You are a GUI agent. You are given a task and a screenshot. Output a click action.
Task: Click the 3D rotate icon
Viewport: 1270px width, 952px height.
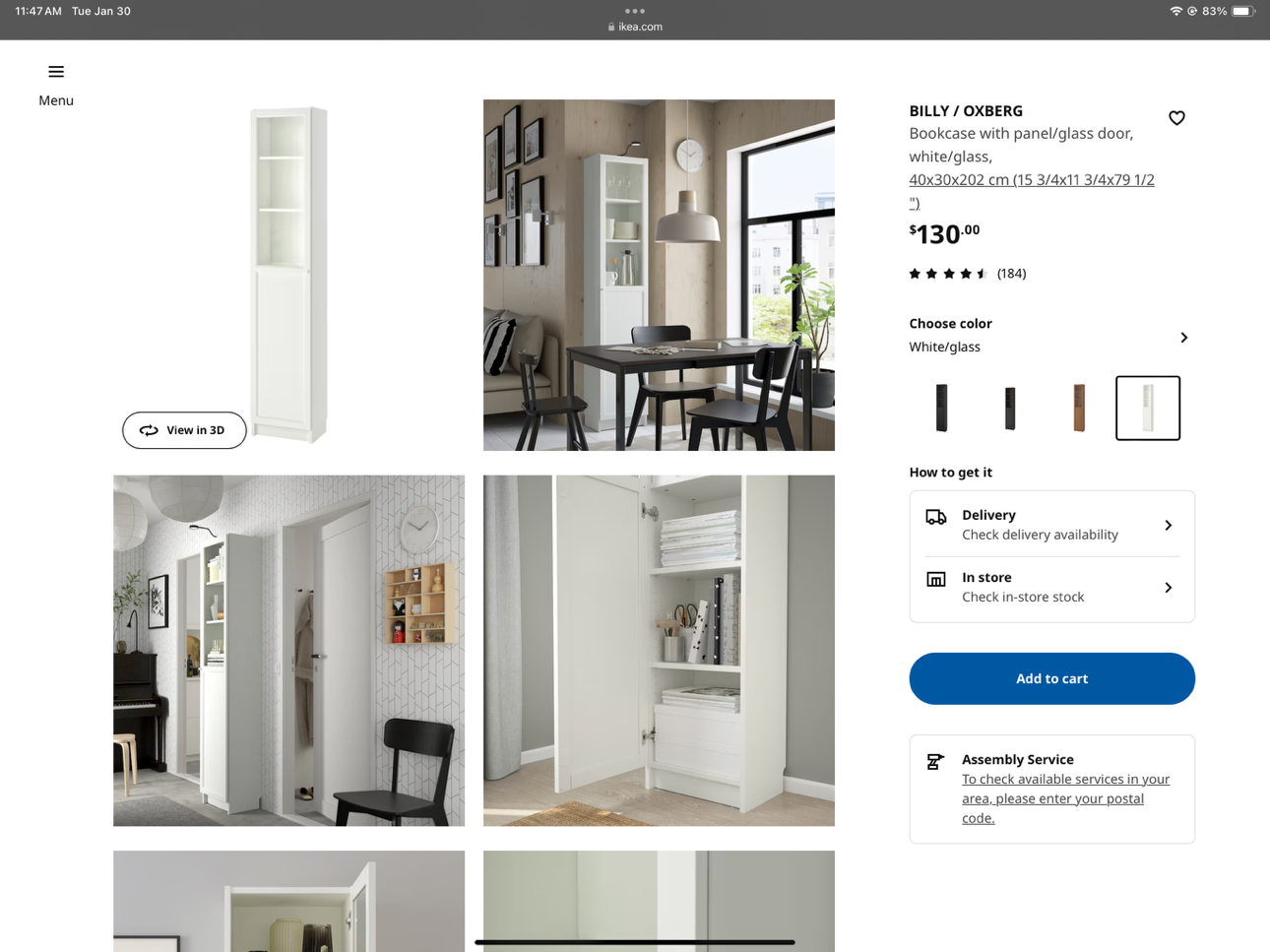point(149,430)
